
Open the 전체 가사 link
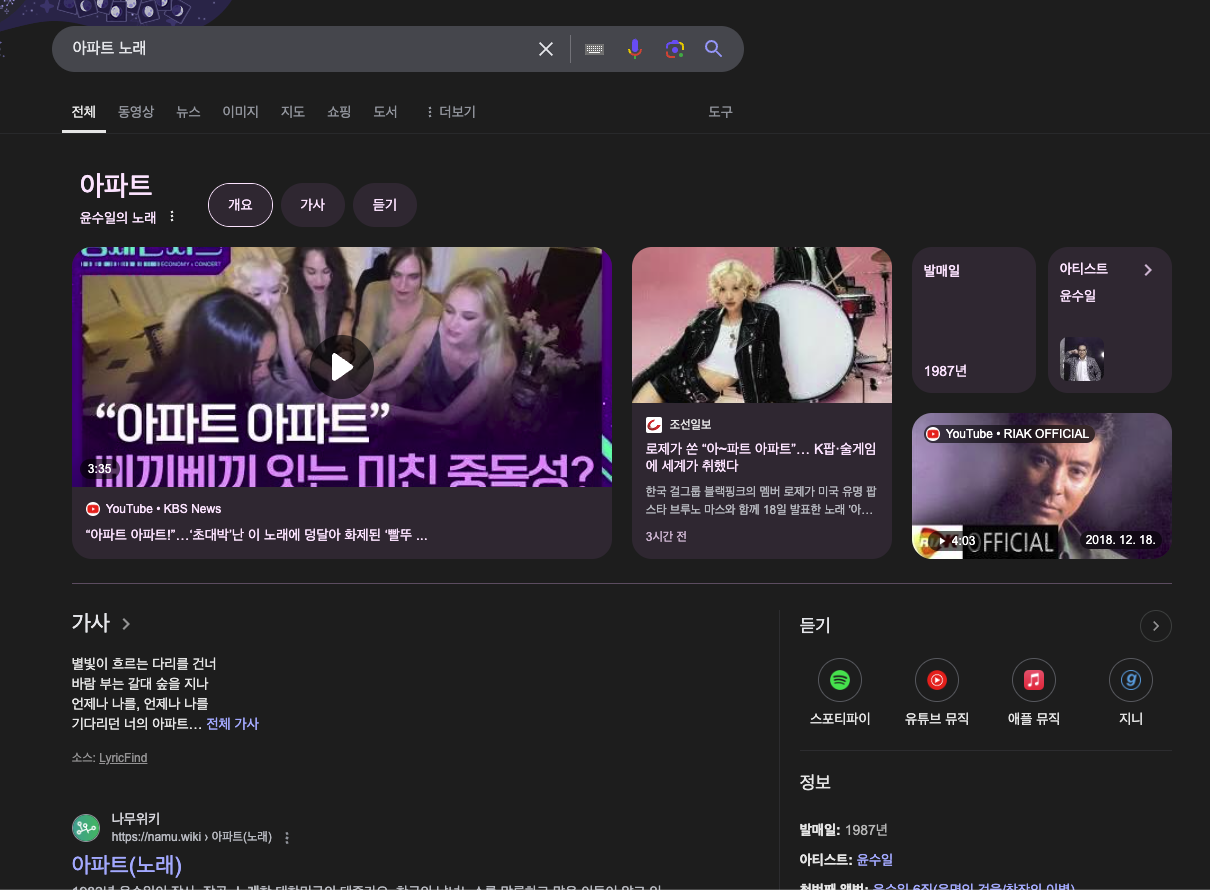(232, 724)
